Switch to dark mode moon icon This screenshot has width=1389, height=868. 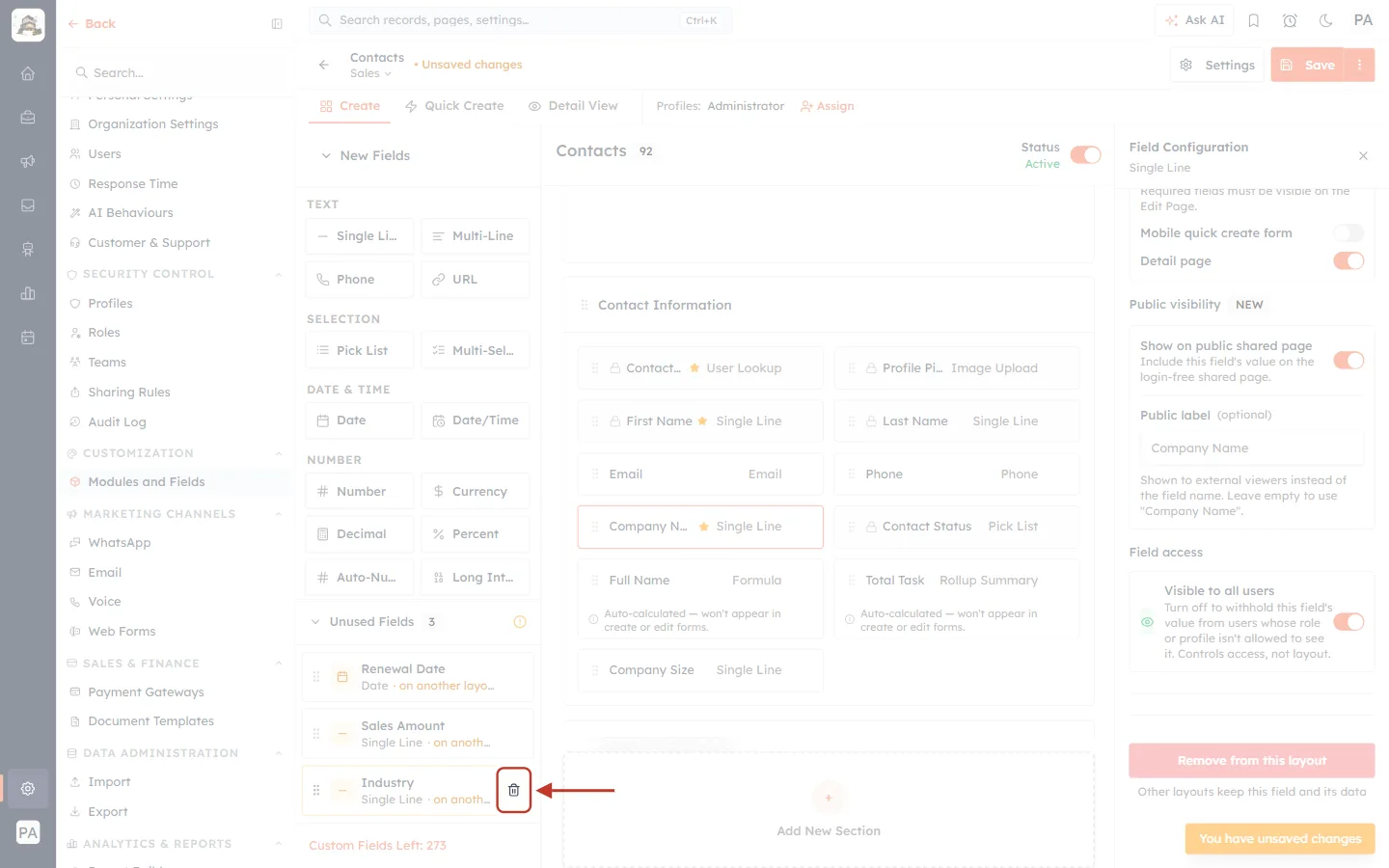[1326, 20]
